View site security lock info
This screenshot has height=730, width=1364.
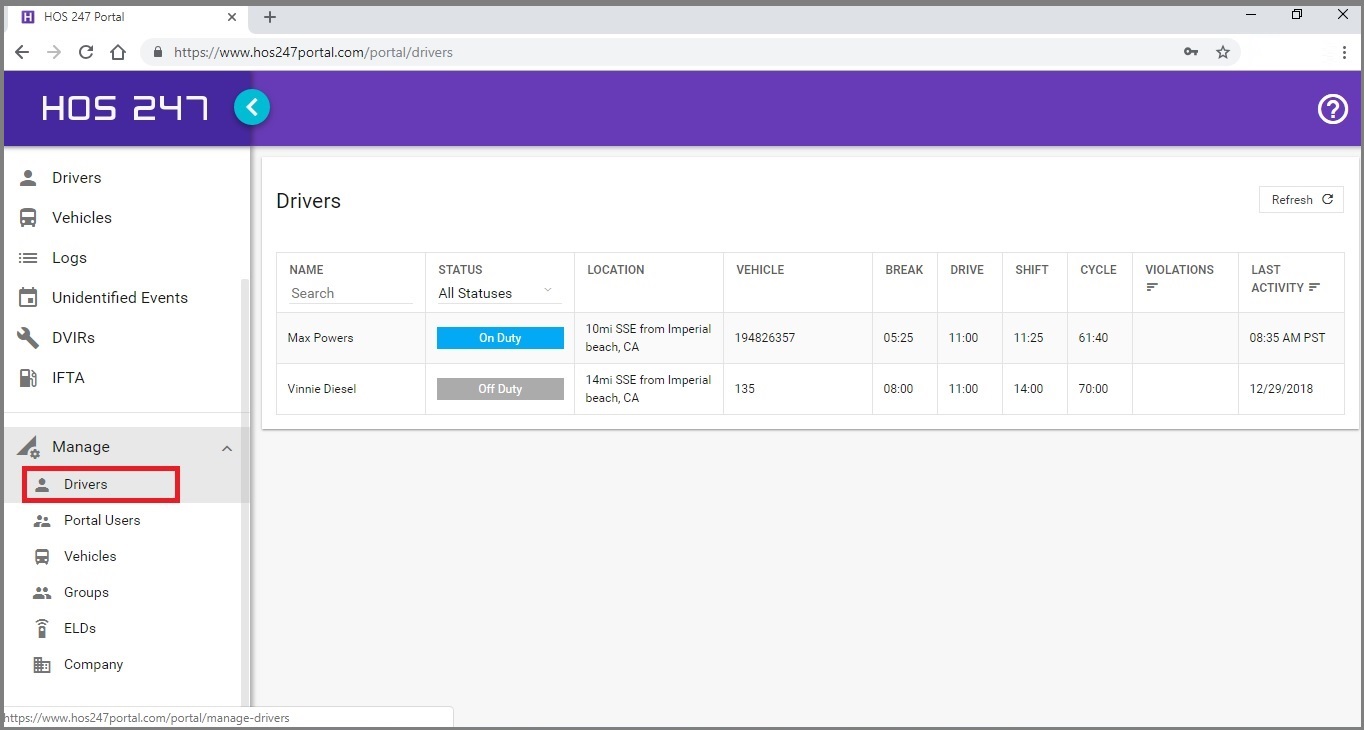click(158, 52)
